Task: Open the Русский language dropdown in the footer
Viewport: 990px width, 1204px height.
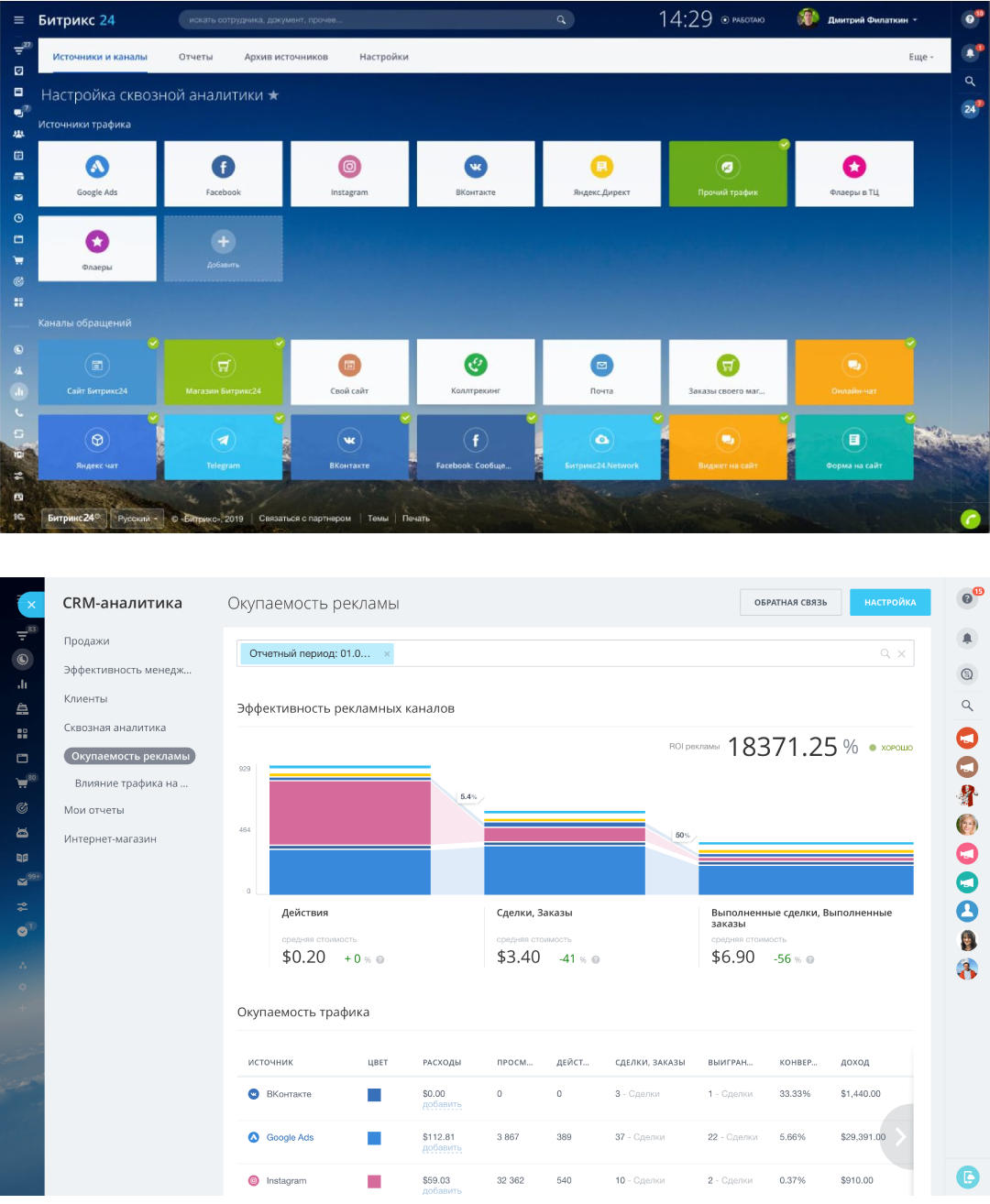Action: click(x=137, y=519)
